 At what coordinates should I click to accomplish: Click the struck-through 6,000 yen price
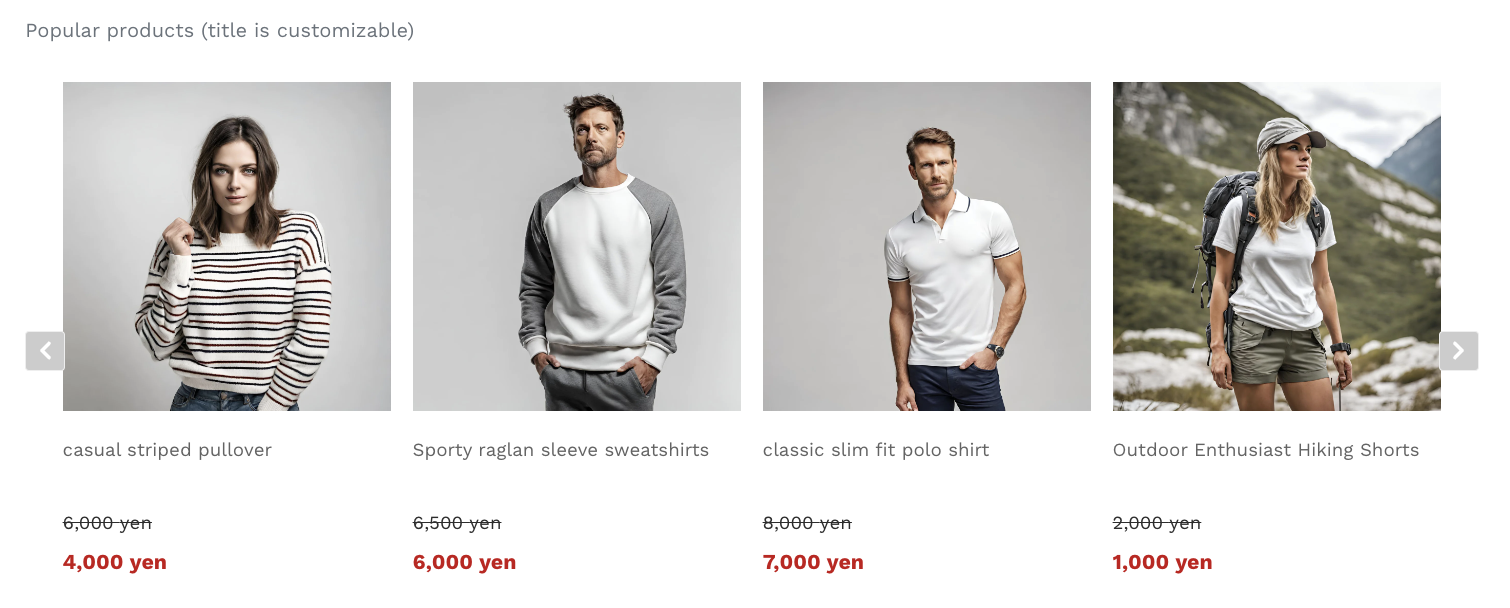point(107,523)
